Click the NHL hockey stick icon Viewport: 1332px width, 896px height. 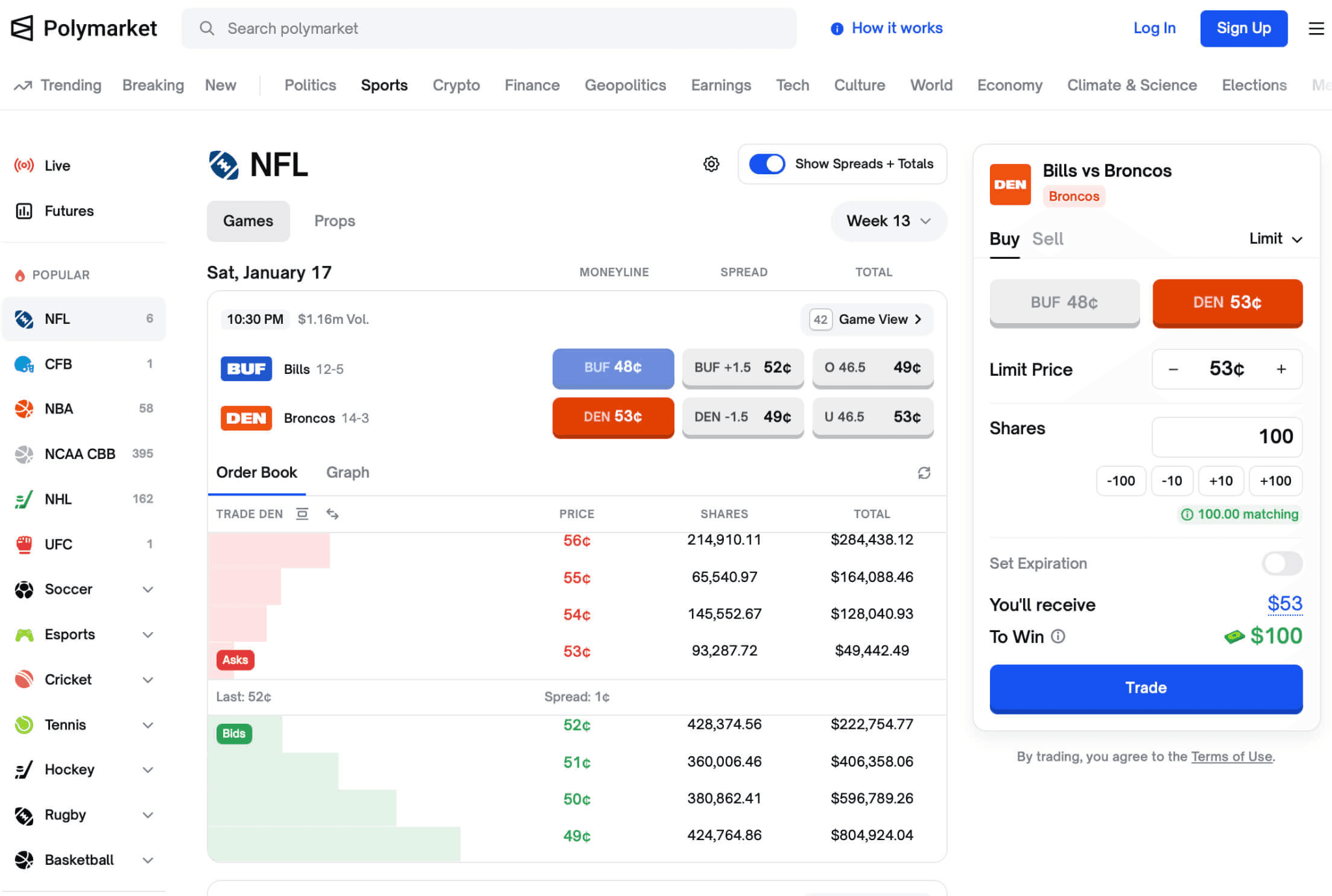click(x=24, y=499)
